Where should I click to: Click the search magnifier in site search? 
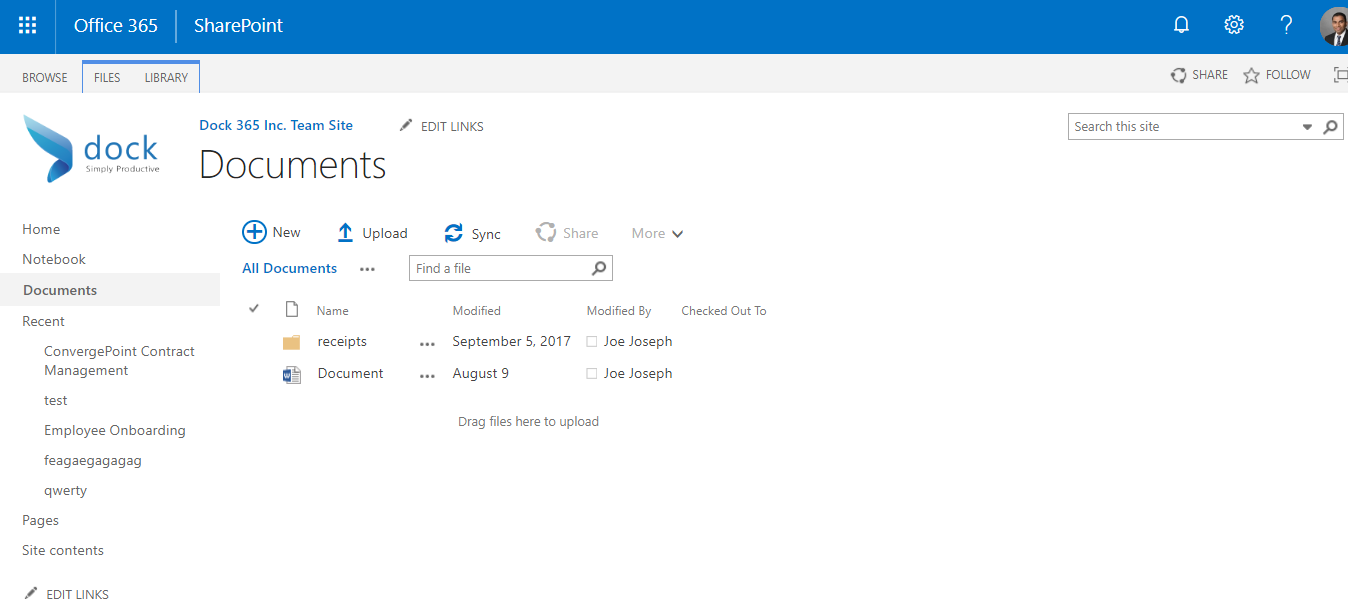pos(1330,127)
